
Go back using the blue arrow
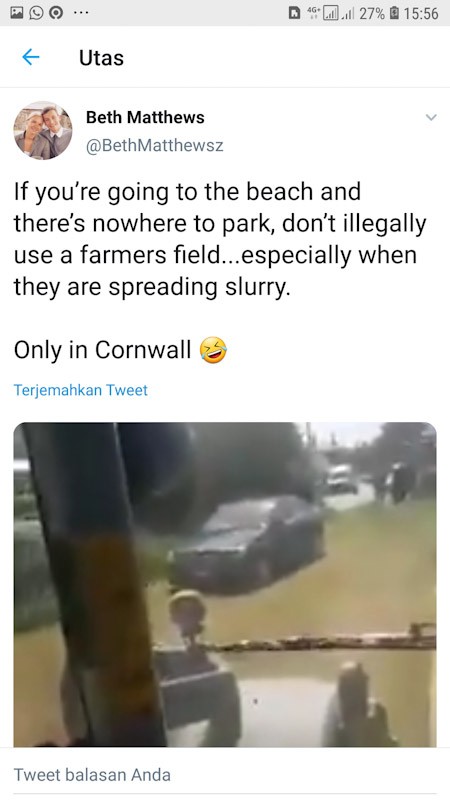point(31,57)
